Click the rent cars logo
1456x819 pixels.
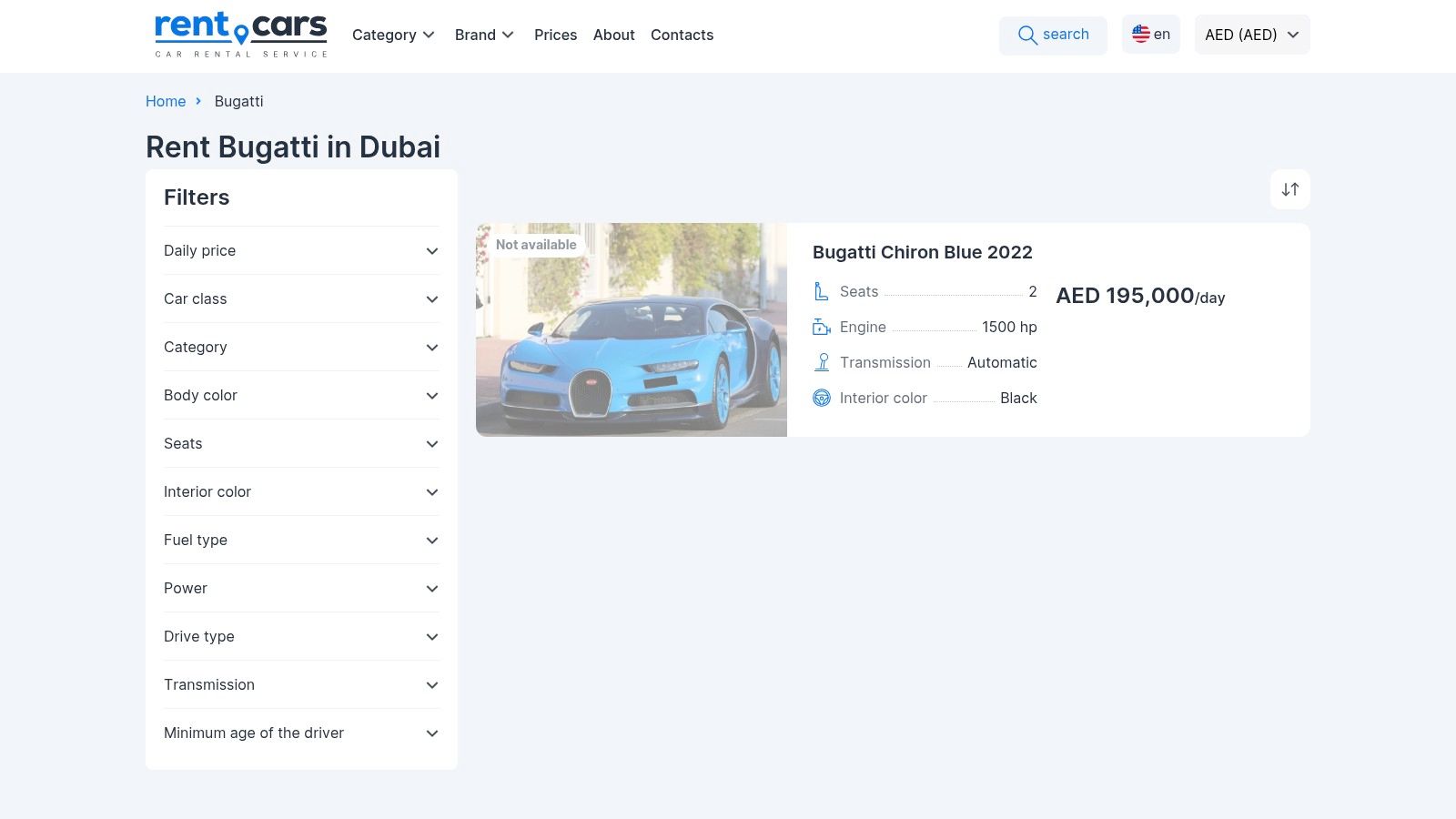click(241, 35)
